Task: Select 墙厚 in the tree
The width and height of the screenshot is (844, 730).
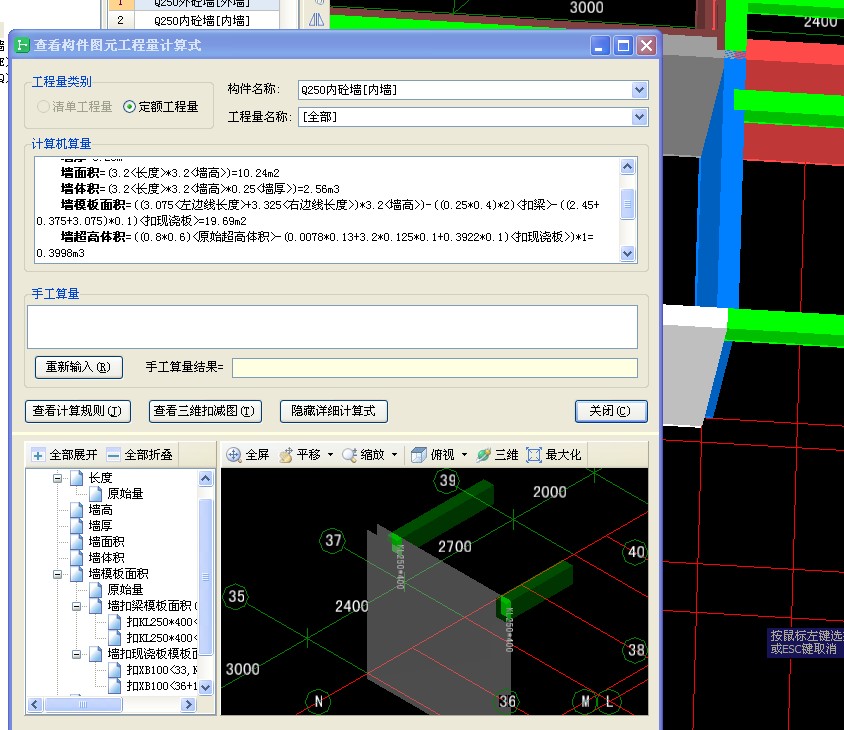Action: click(101, 526)
